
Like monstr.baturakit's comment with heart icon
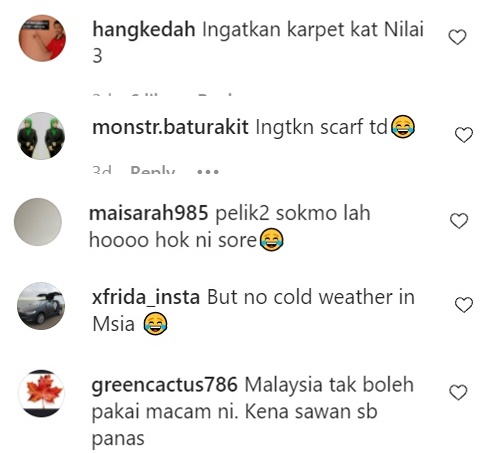coord(464,135)
